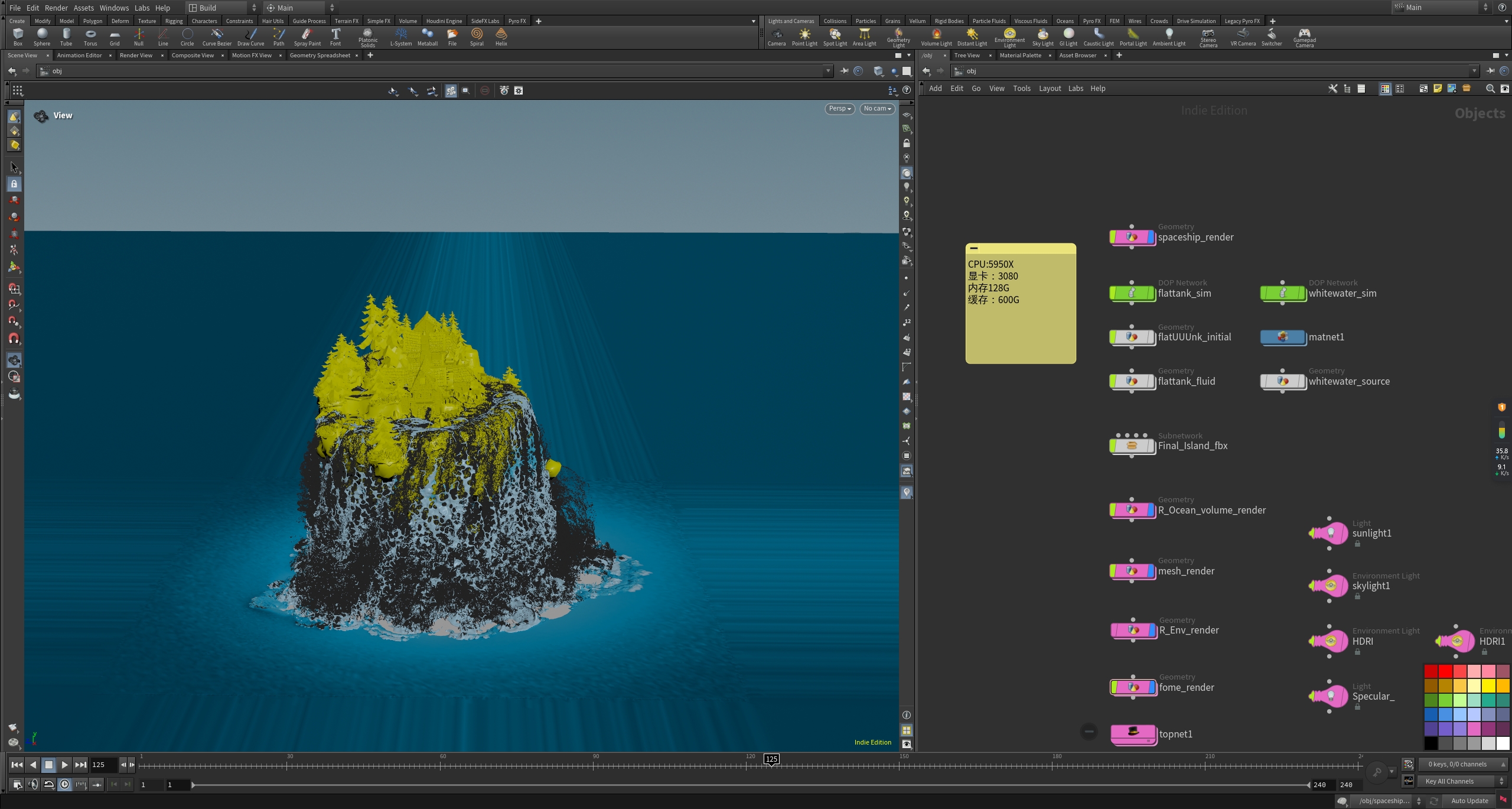Create a Metaball from the Create shelf
The width and height of the screenshot is (1512, 809).
427,37
